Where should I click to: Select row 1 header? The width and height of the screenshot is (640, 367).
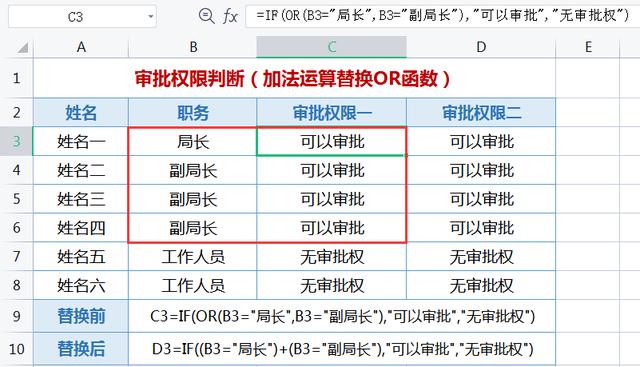click(x=16, y=78)
